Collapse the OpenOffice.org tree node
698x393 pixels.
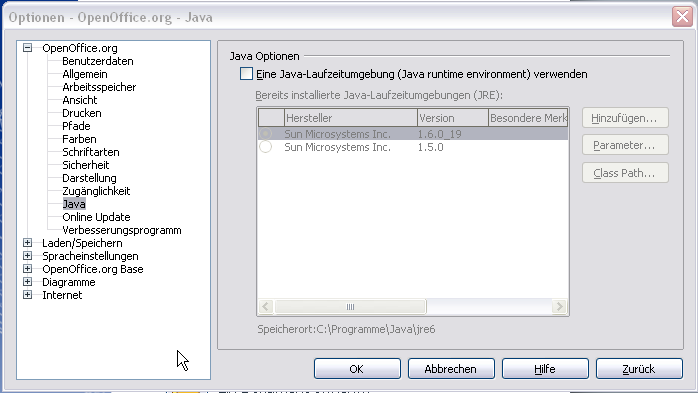[x=28, y=48]
